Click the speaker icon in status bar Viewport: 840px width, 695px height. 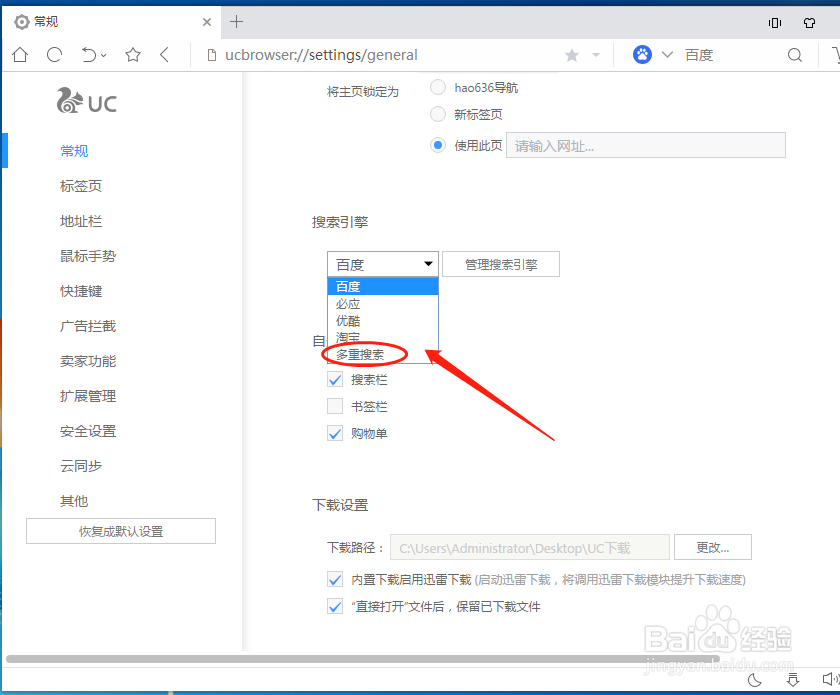pos(831,680)
